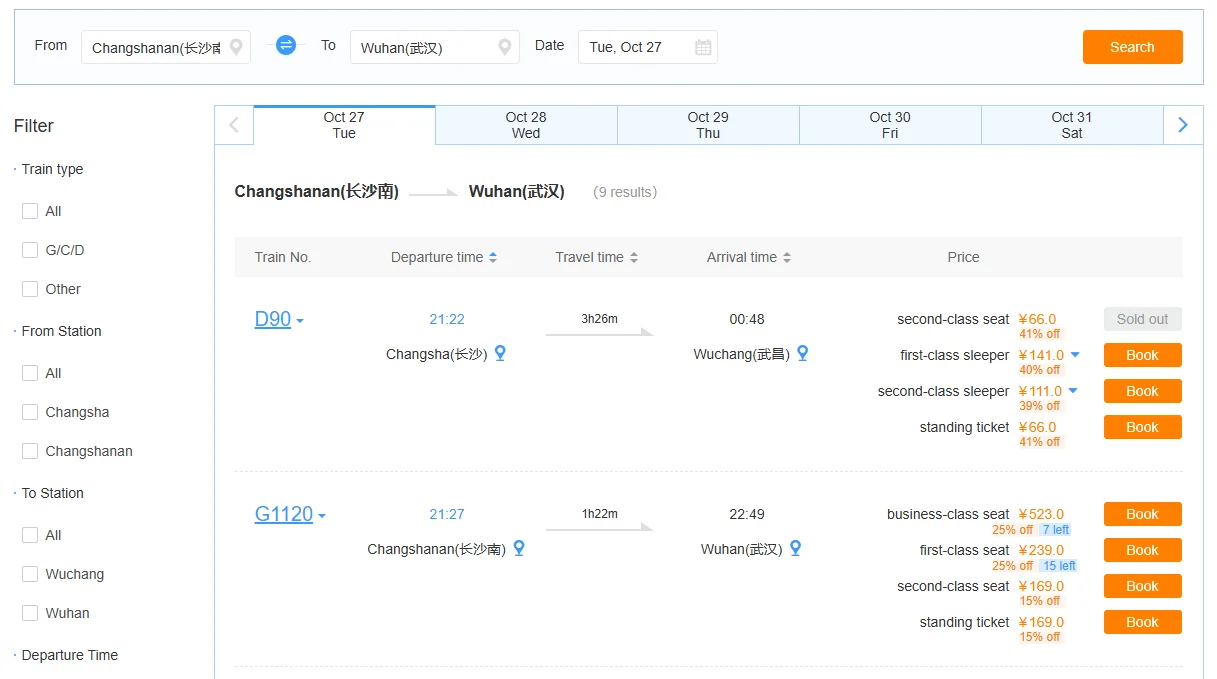Screen dimensions: 1217x679
Task: Expand first-class sleeper price options
Action: point(1075,355)
